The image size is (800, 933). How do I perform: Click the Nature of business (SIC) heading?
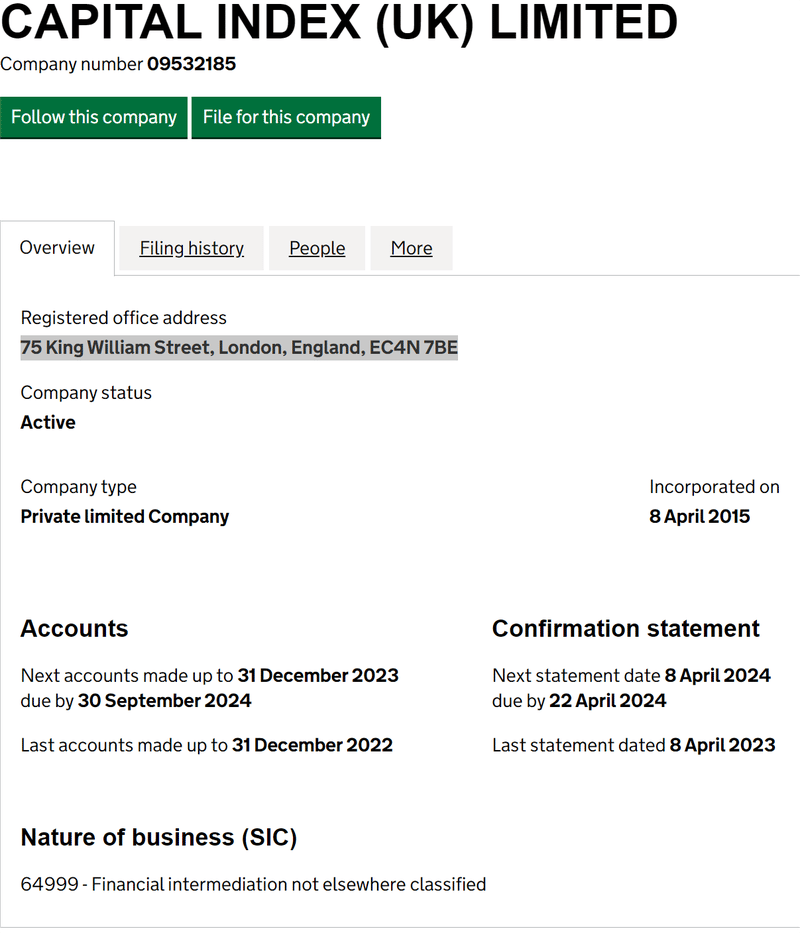pyautogui.click(x=159, y=838)
